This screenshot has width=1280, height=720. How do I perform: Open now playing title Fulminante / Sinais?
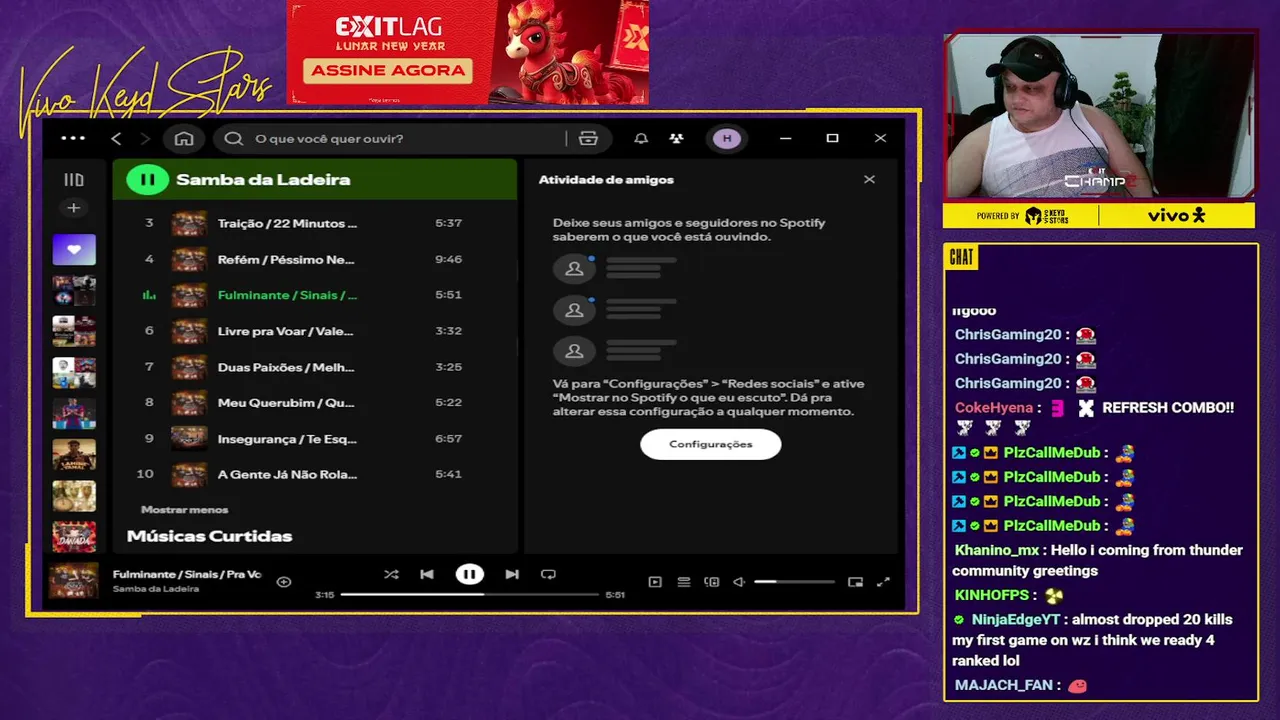point(187,574)
